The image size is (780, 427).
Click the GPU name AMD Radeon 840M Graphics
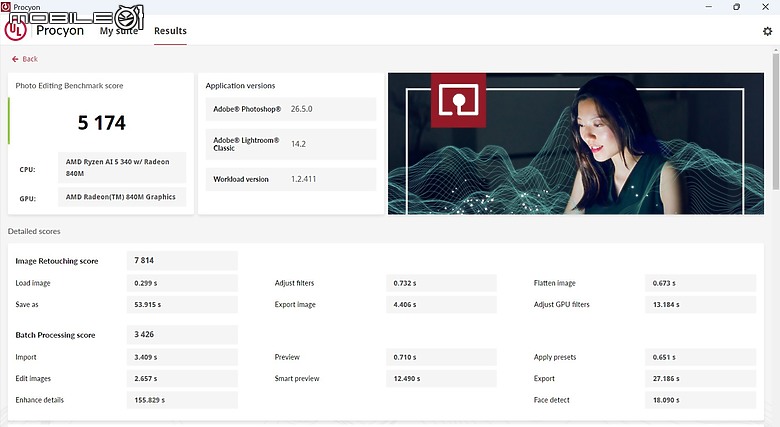click(122, 197)
